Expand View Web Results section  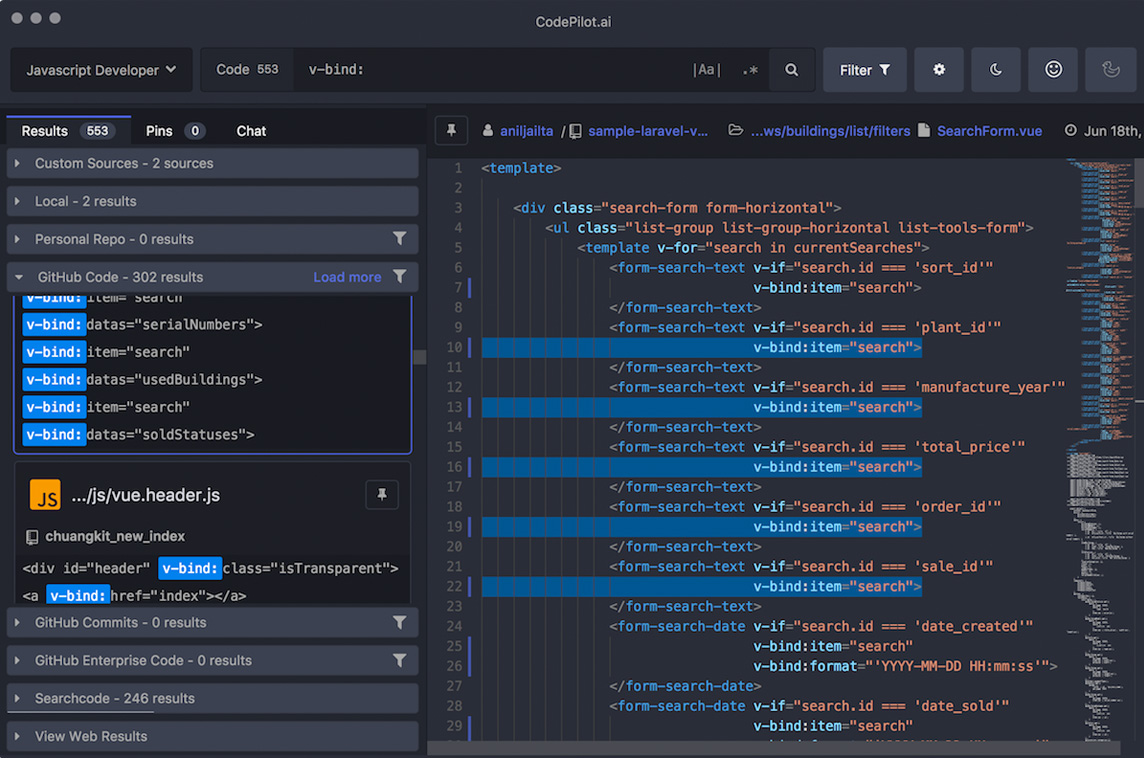(x=212, y=737)
